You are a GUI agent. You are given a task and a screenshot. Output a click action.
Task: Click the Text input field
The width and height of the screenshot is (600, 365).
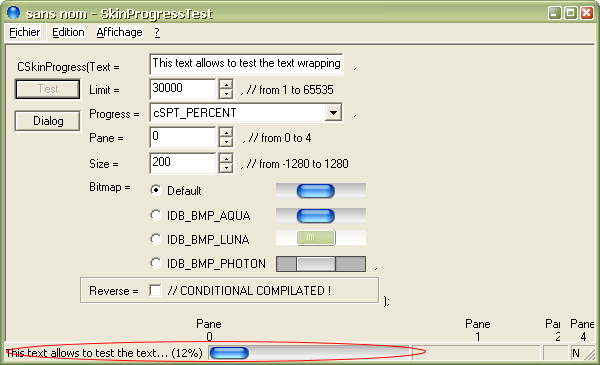[246, 64]
